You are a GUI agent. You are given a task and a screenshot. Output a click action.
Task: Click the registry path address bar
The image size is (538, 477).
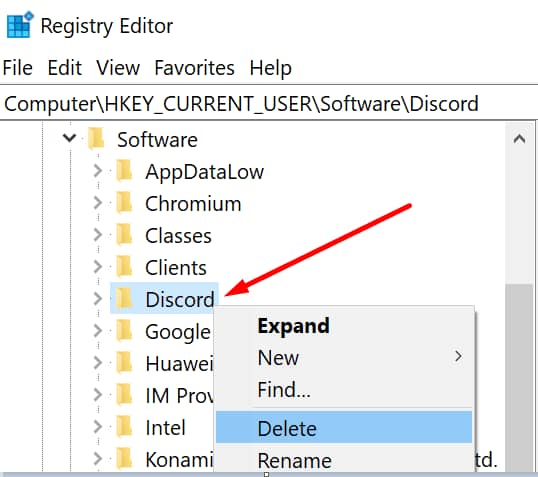268,103
